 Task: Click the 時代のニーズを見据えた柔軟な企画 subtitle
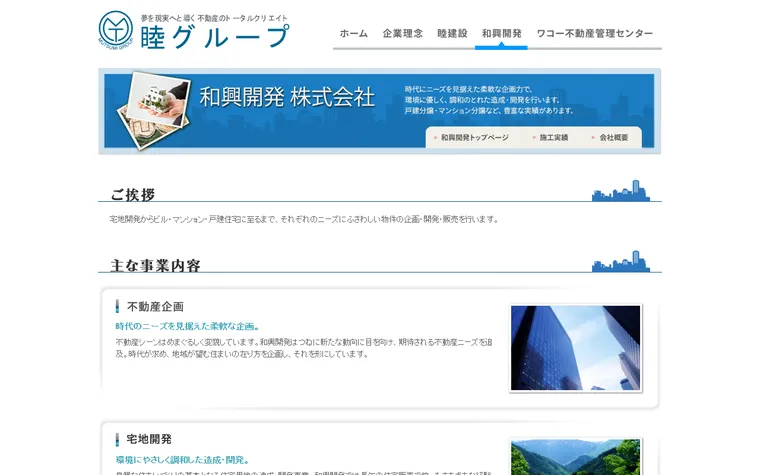(x=188, y=326)
